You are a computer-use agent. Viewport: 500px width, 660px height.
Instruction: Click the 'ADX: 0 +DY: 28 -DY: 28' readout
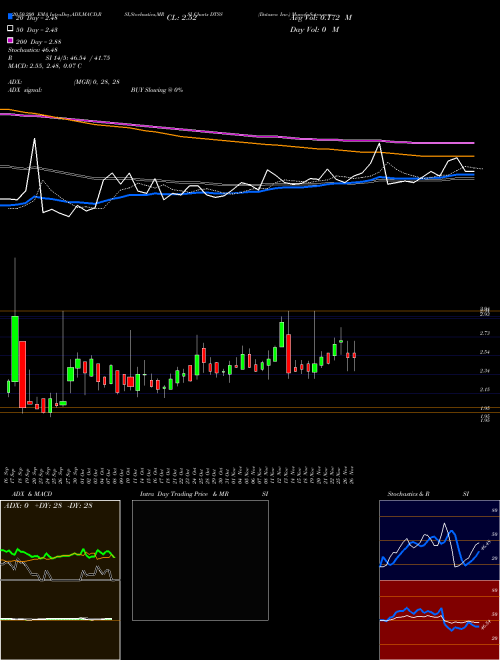coord(48,506)
